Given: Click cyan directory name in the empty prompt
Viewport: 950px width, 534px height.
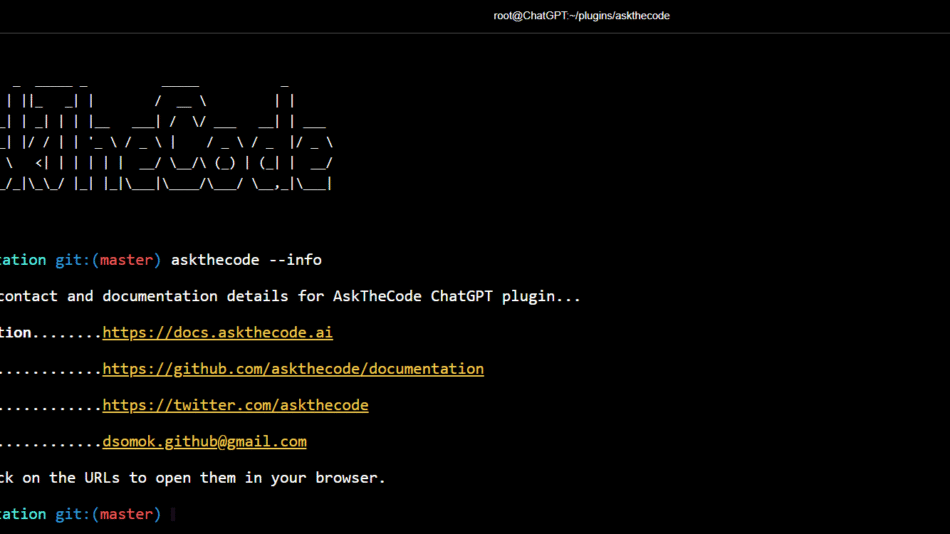Looking at the screenshot, I should click(22, 514).
